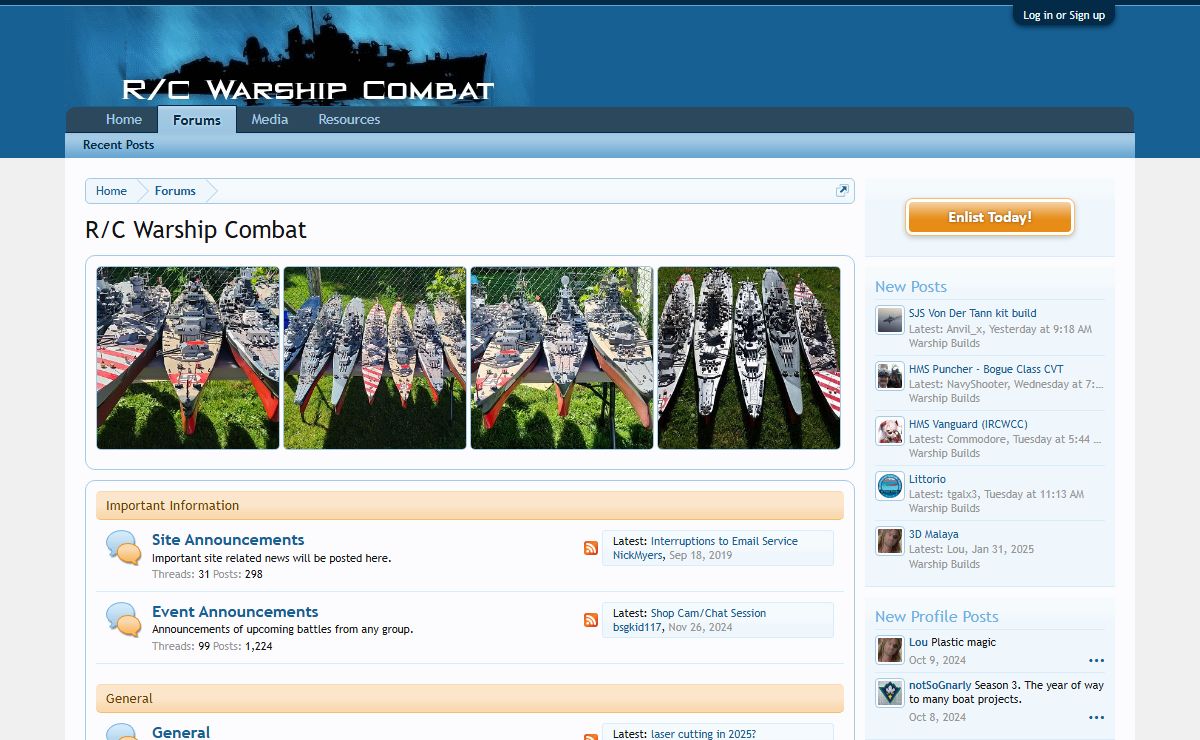
Task: Open the General forum title link
Action: tap(181, 732)
